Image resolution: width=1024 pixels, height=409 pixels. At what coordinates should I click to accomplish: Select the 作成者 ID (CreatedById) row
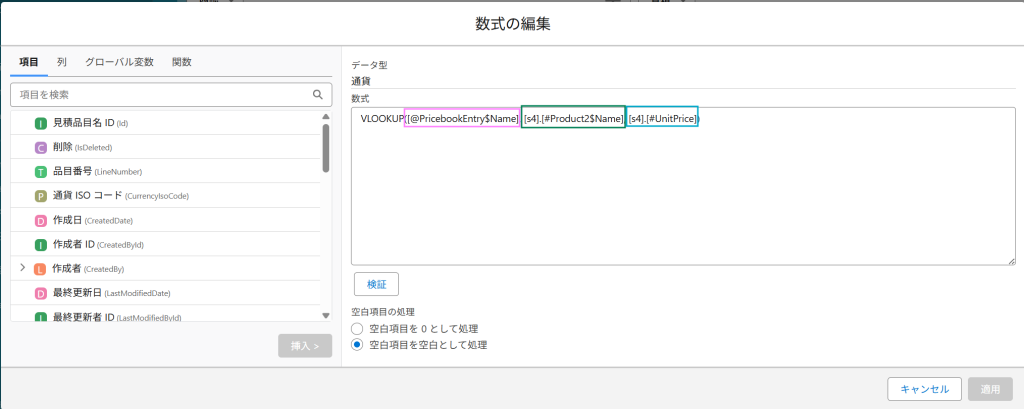(166, 244)
